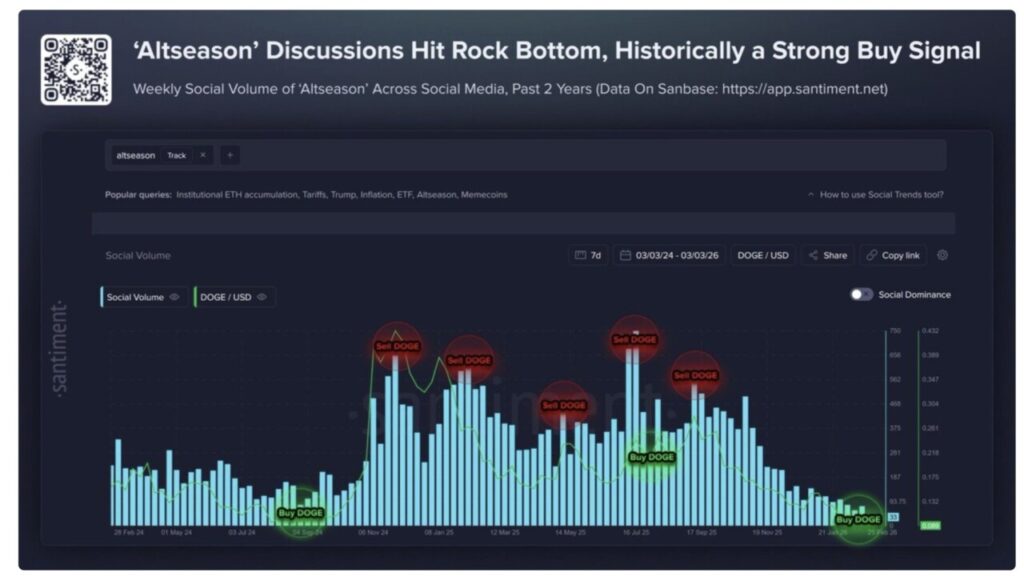Open the 03/03/24 - 03/03/26 date range picker

click(668, 255)
